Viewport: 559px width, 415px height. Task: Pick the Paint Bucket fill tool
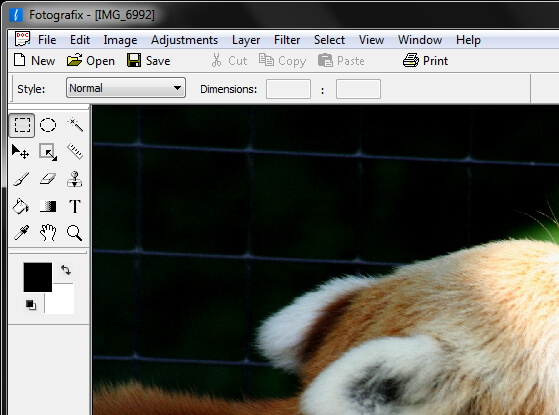[x=21, y=206]
